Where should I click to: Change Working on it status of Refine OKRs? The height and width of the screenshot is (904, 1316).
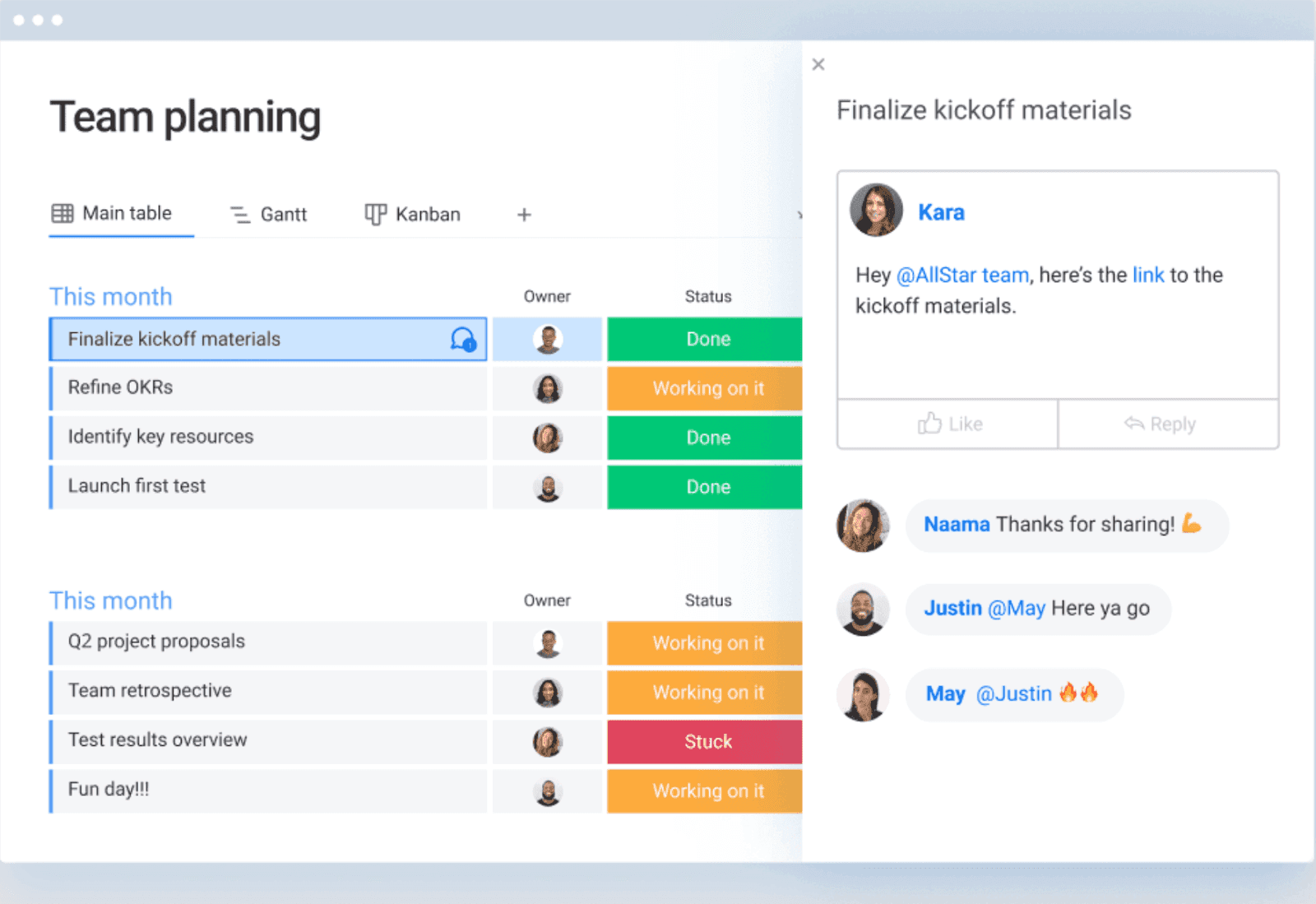(x=705, y=388)
